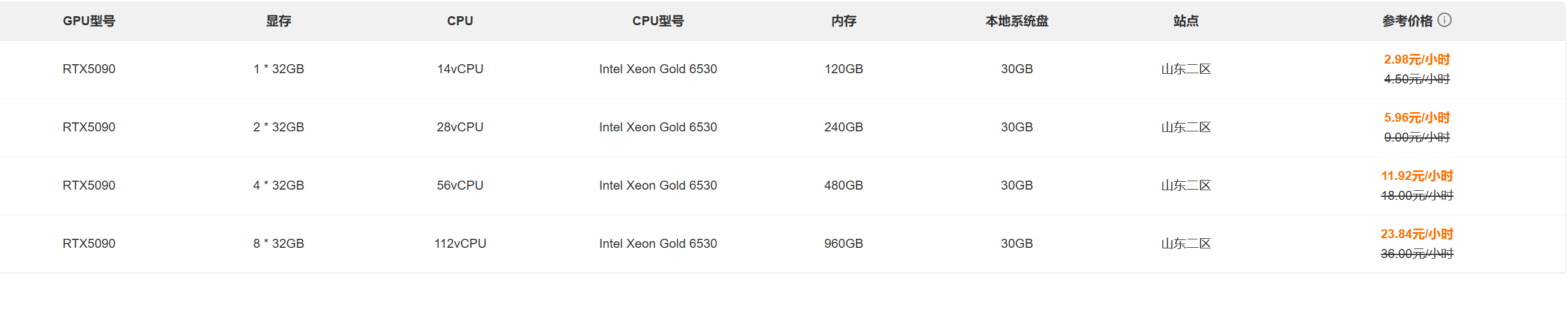Click the 11.92元/小时 price
Image resolution: width=1568 pixels, height=324 pixels.
click(x=1417, y=176)
